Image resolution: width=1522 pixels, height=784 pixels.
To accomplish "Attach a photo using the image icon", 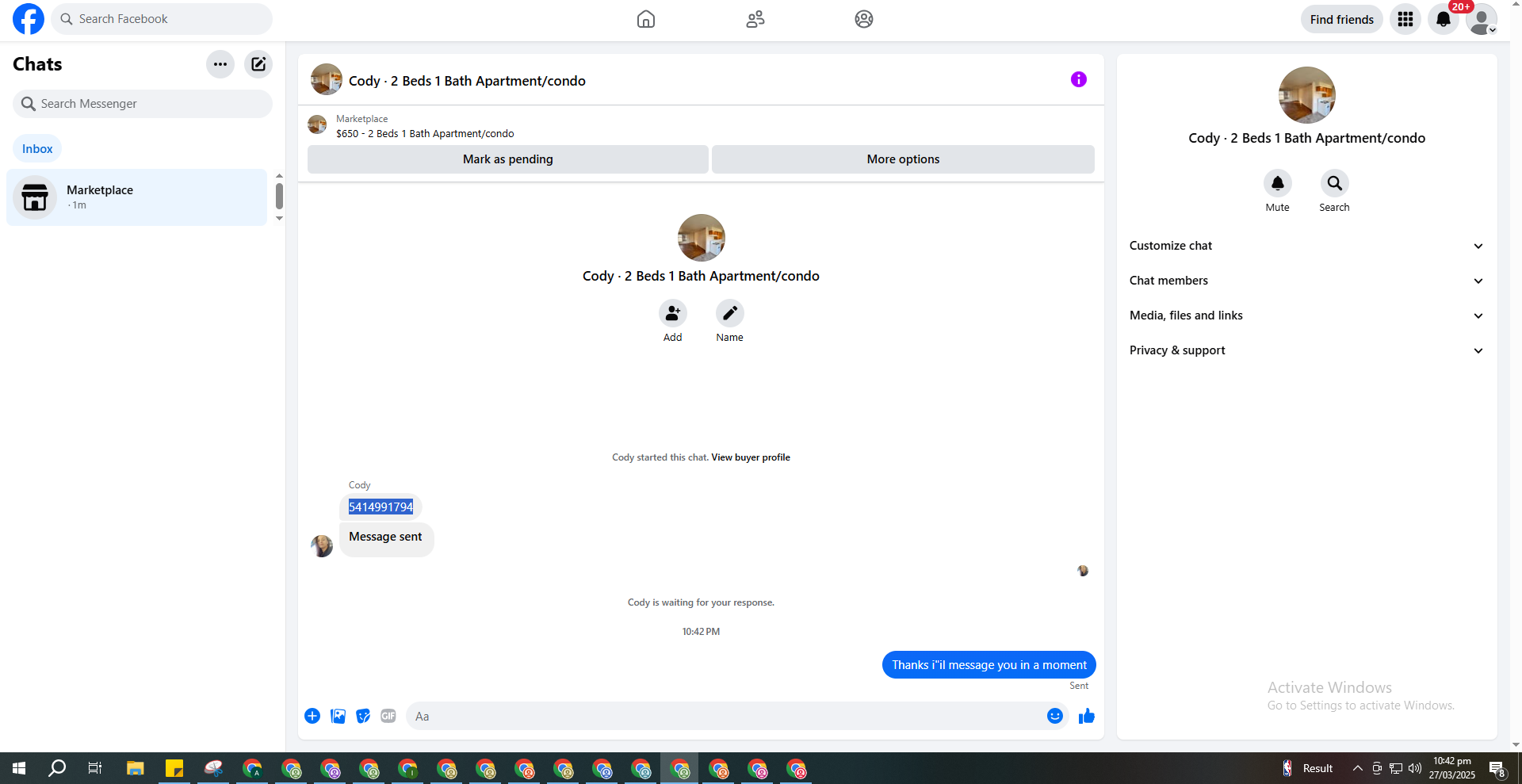I will [x=338, y=716].
